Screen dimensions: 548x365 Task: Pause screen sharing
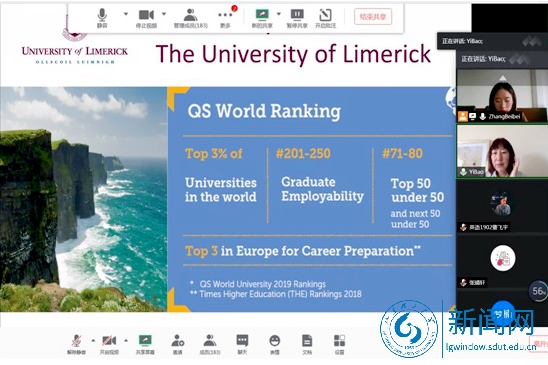point(297,18)
